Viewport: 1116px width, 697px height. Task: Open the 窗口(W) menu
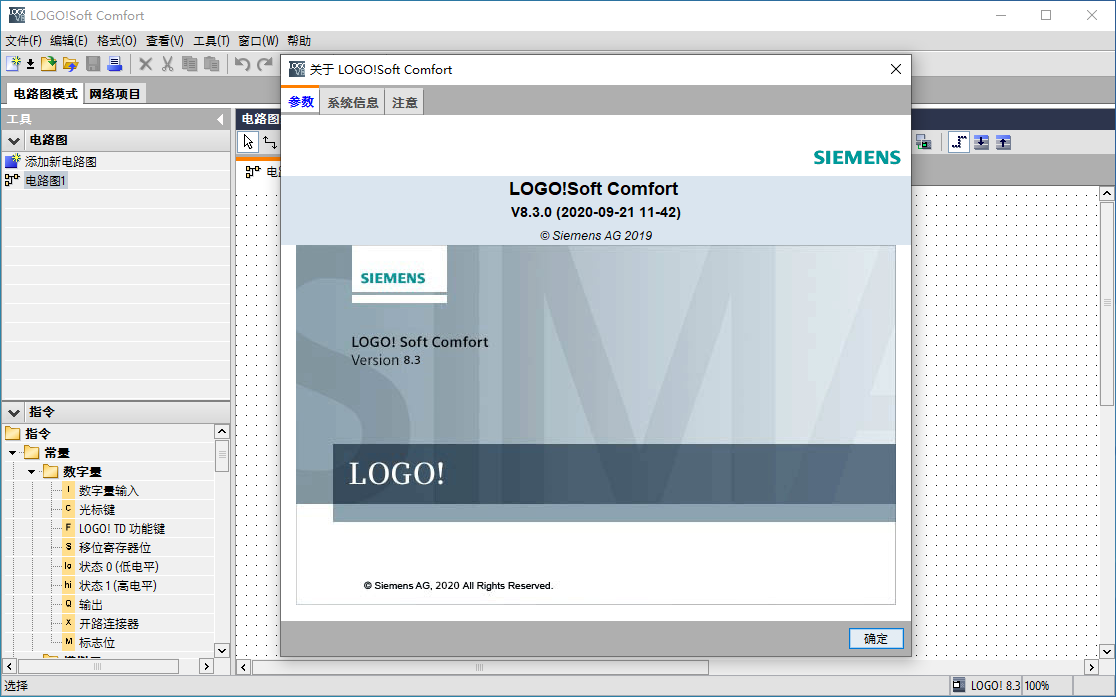coord(258,41)
